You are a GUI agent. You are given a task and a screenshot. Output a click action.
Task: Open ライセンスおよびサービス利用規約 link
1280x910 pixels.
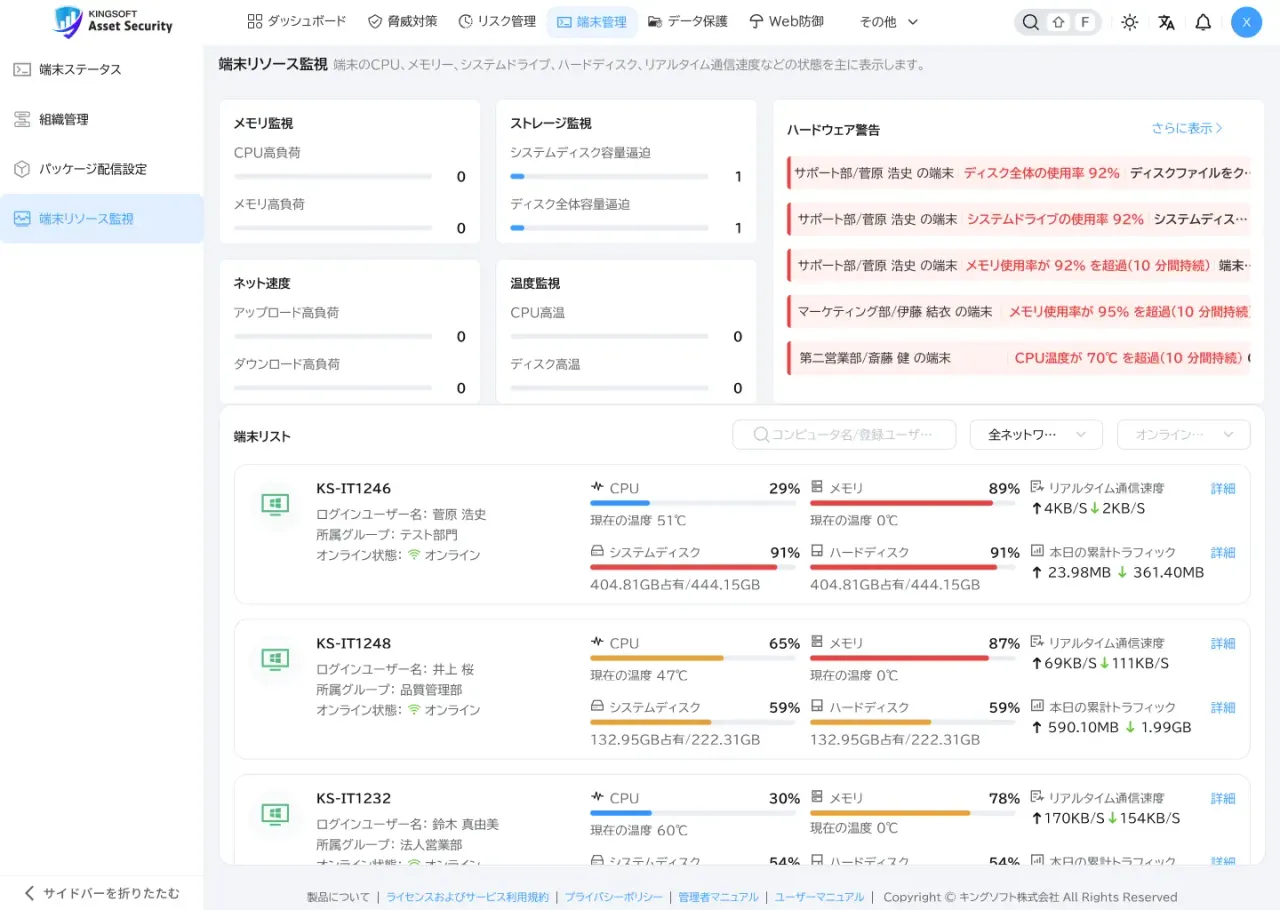point(467,897)
